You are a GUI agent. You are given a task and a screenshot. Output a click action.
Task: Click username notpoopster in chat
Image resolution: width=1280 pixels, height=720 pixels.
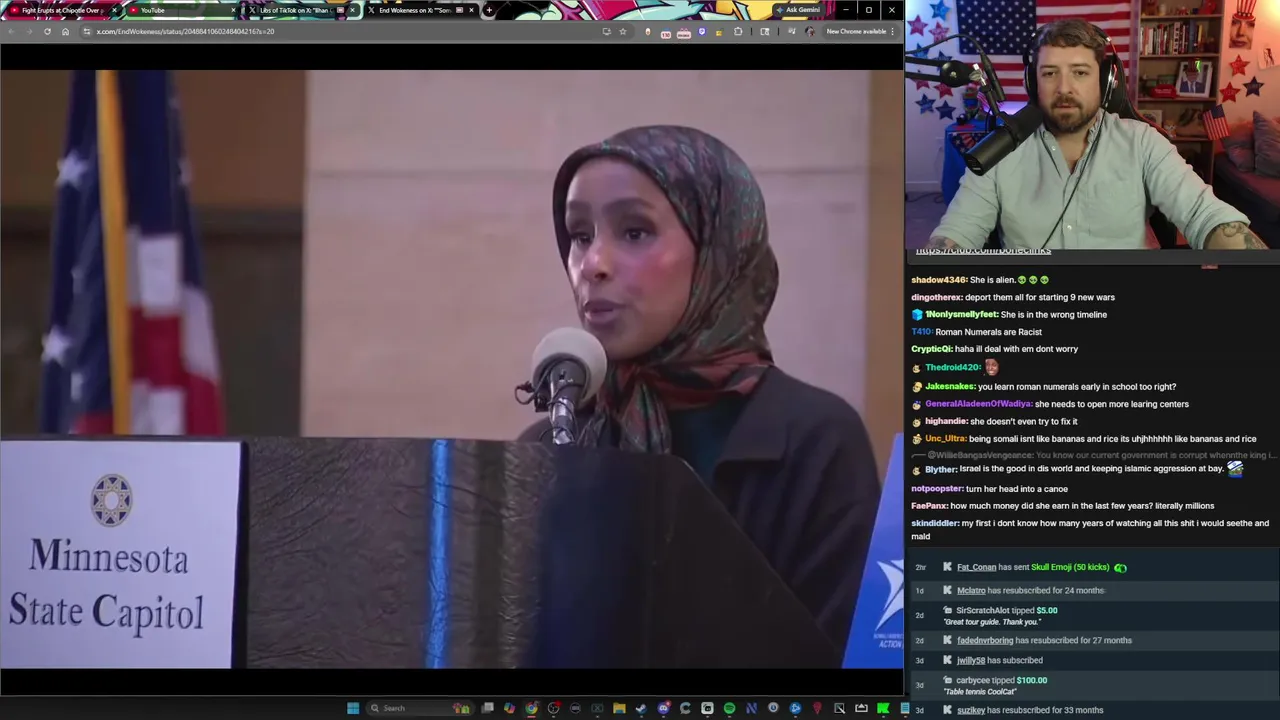click(937, 489)
